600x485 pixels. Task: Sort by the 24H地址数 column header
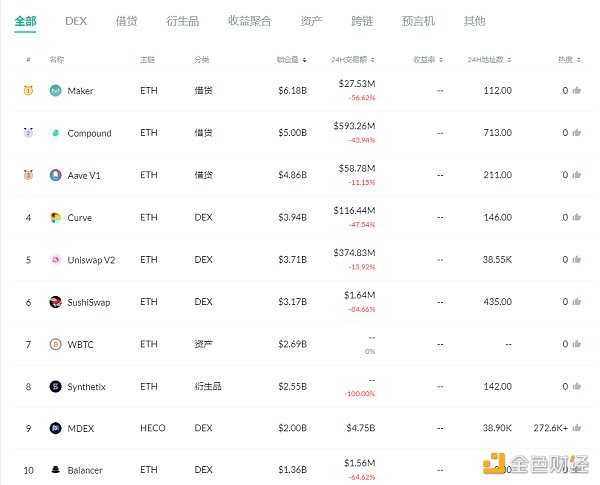tap(492, 60)
